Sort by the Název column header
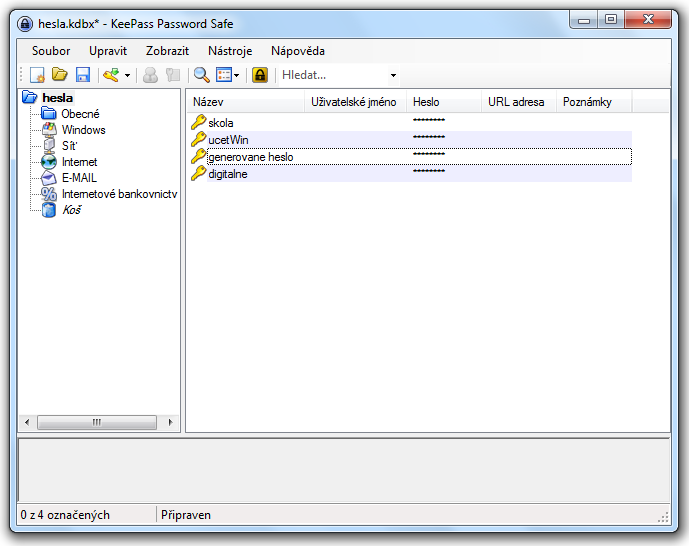Screen dimensions: 689x546 coord(245,102)
